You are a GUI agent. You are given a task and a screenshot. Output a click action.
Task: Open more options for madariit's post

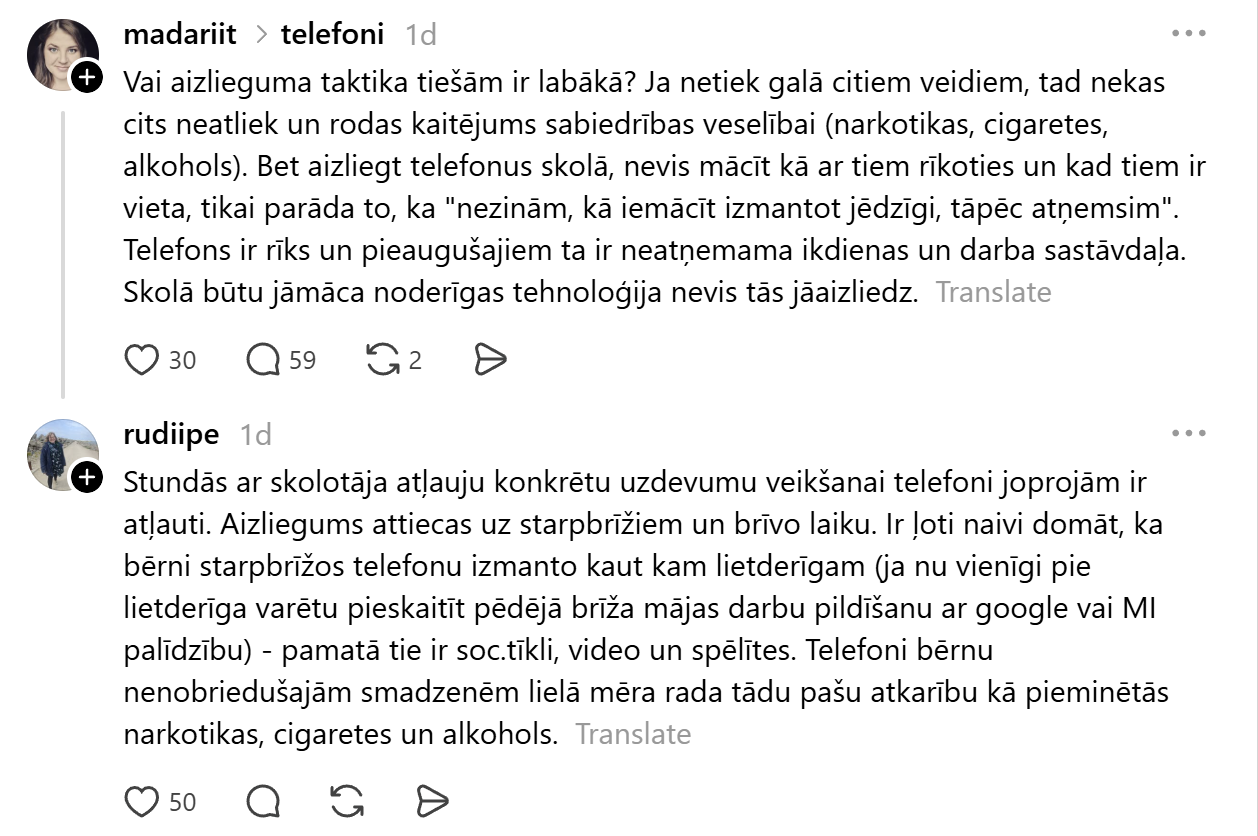point(1188,33)
